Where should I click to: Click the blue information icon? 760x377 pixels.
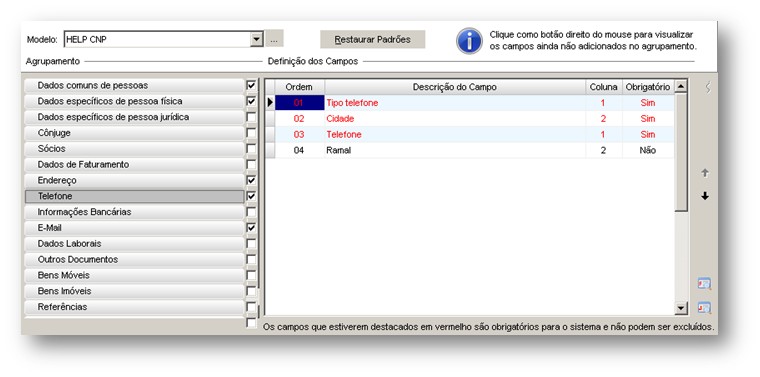click(x=469, y=41)
